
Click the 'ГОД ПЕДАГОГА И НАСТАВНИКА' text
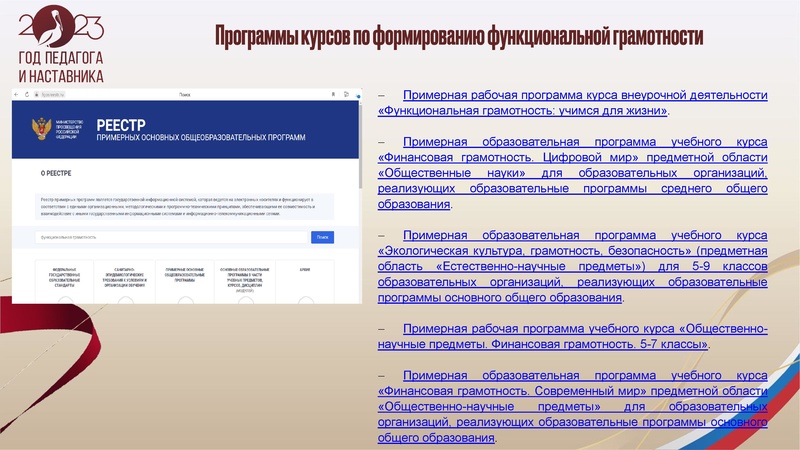click(x=61, y=67)
